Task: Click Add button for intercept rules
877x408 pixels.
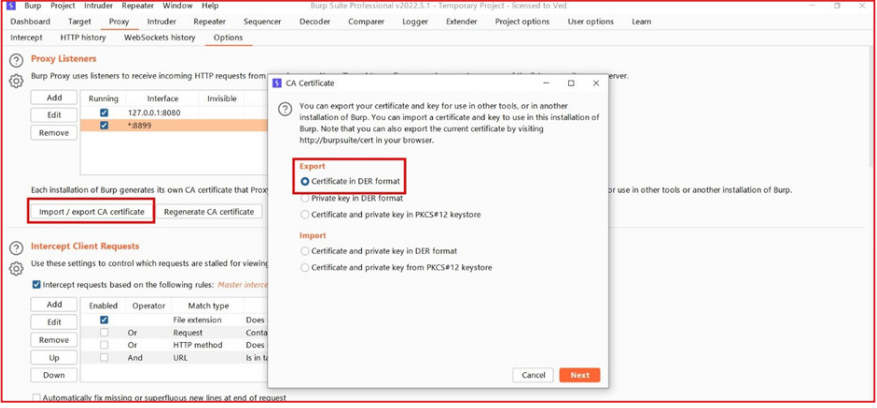Action: 54,304
